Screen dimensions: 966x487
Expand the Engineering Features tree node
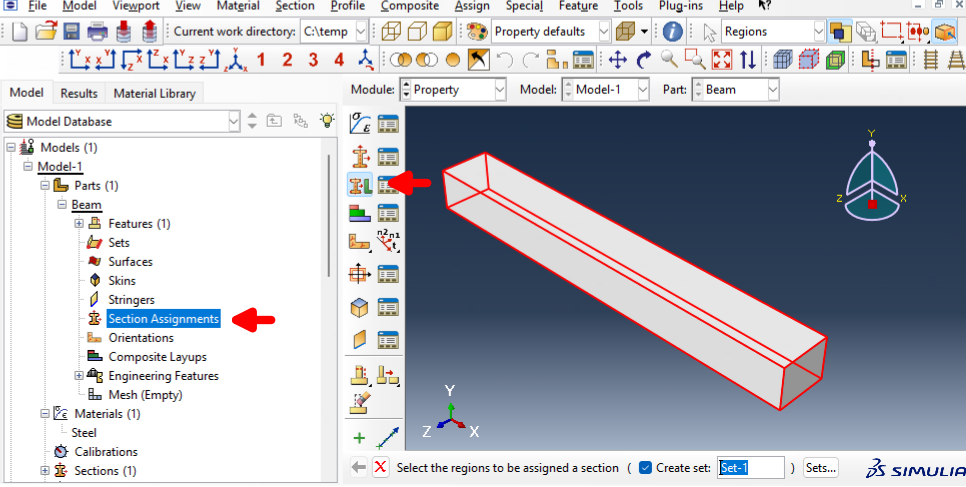(80, 376)
